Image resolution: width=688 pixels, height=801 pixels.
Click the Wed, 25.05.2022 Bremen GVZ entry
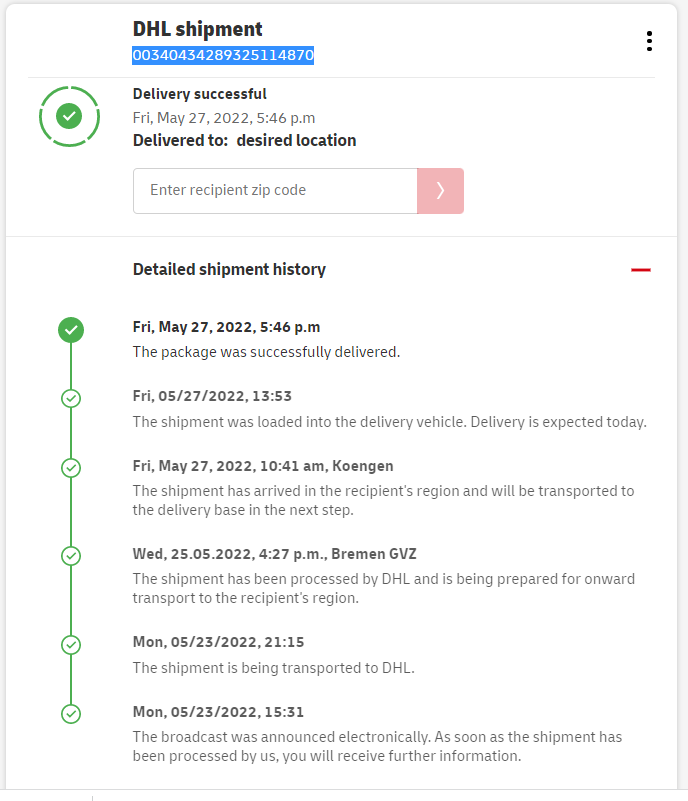(x=274, y=554)
